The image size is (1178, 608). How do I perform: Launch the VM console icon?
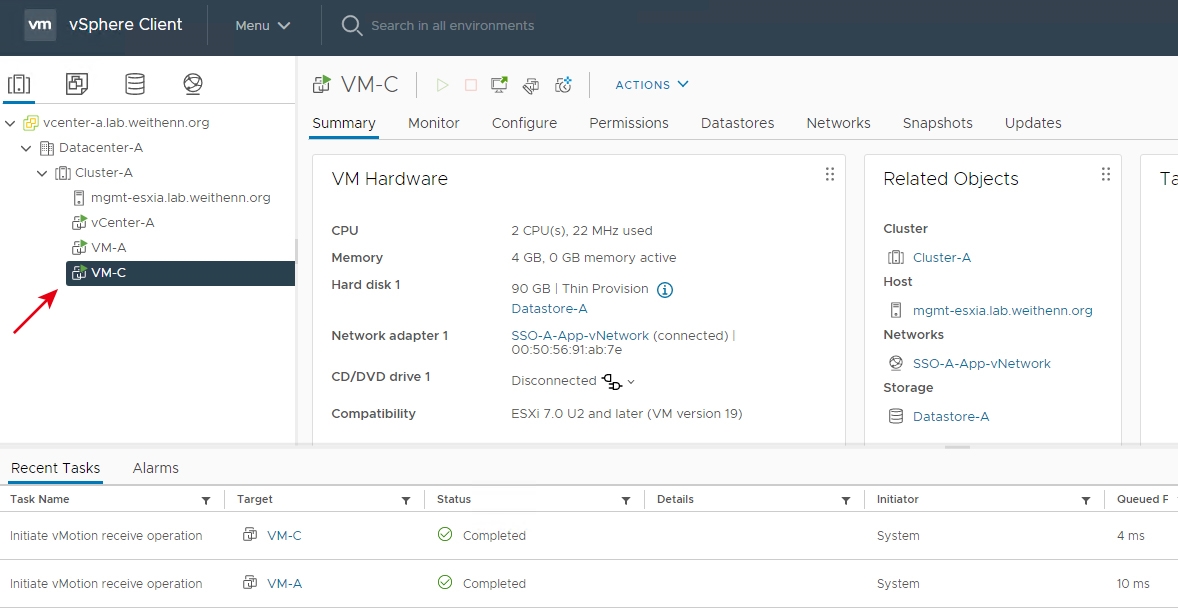(500, 85)
